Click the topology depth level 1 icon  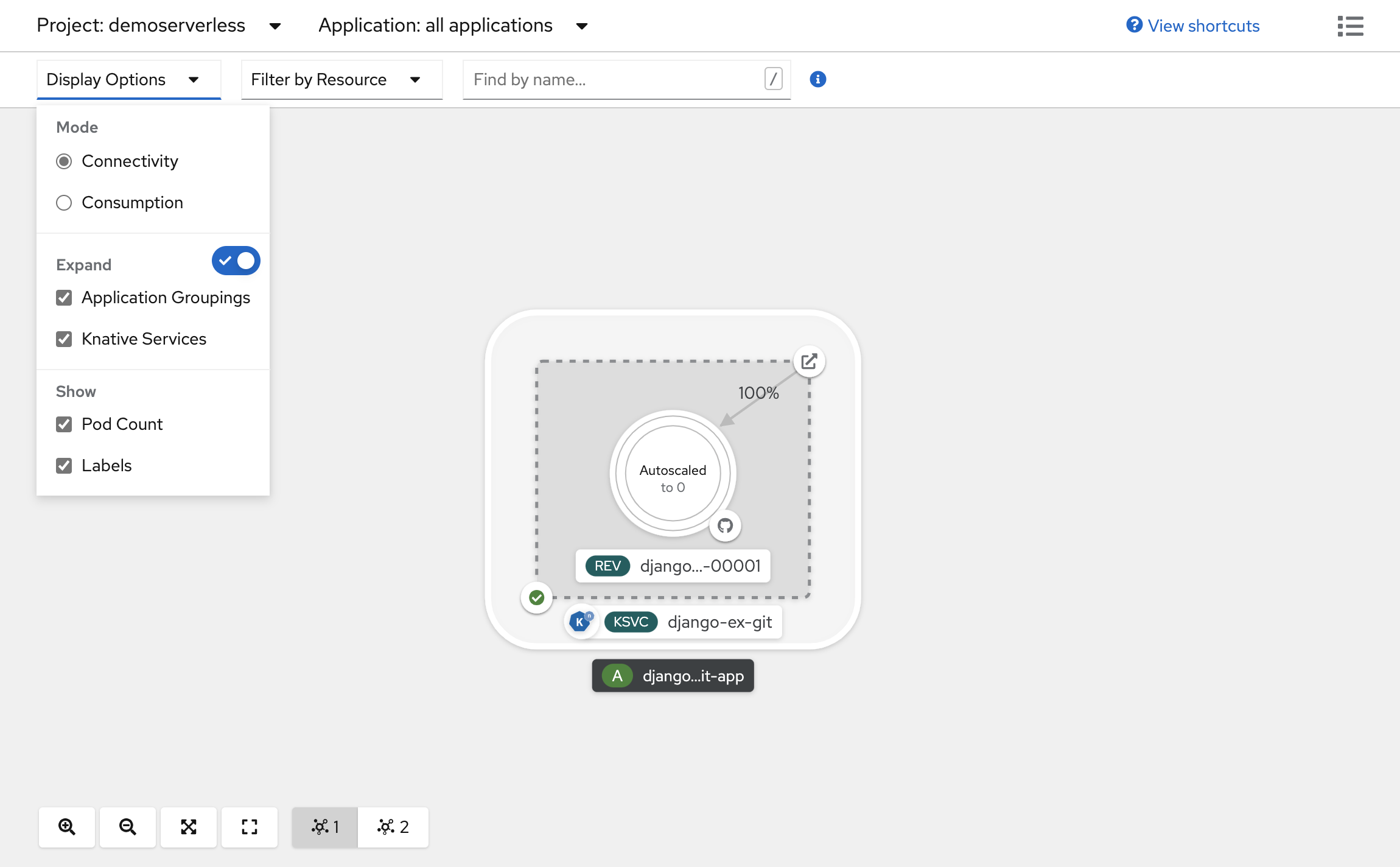click(x=326, y=826)
